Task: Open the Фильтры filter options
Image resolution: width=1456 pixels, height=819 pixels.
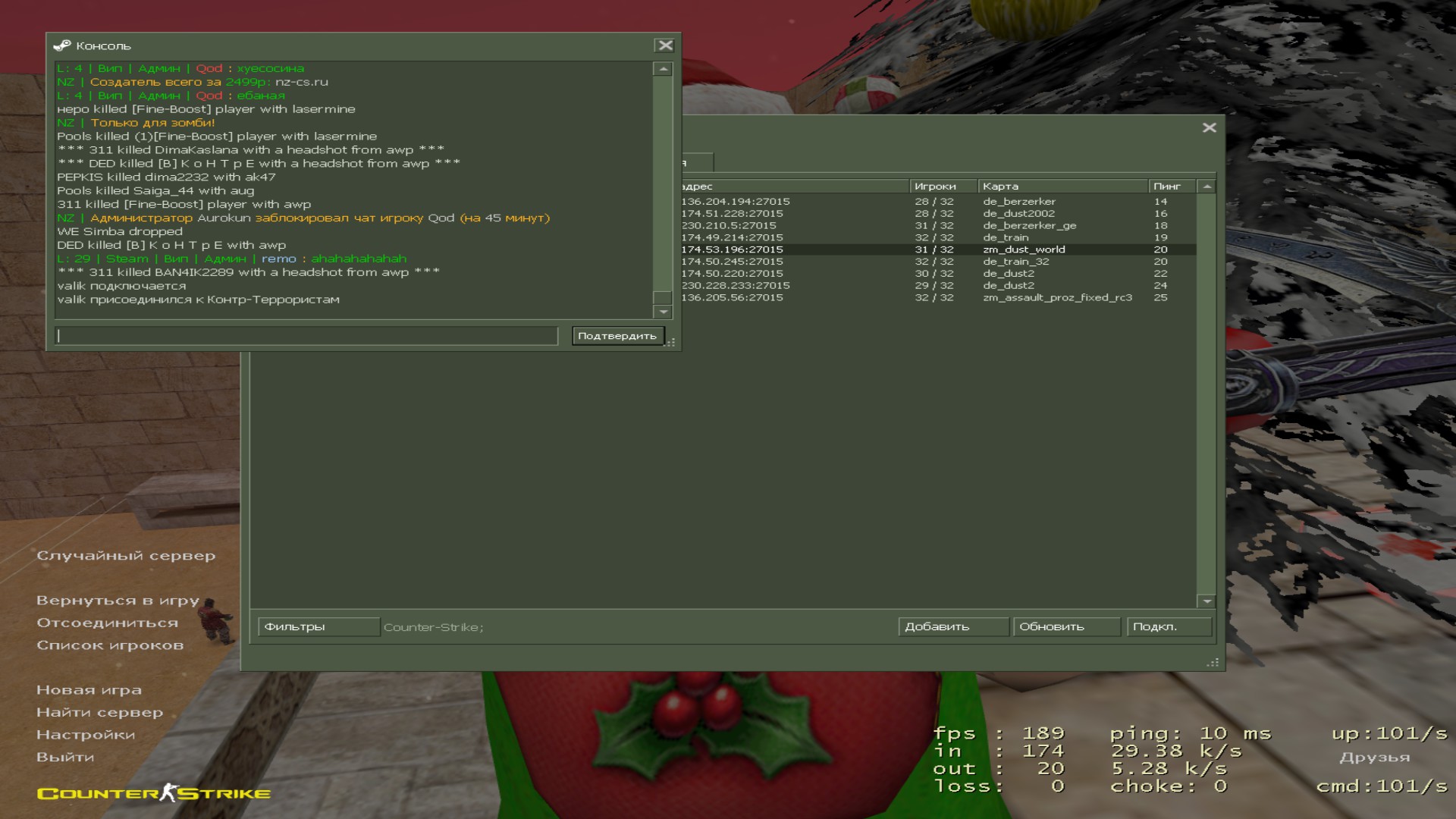Action: [x=318, y=626]
